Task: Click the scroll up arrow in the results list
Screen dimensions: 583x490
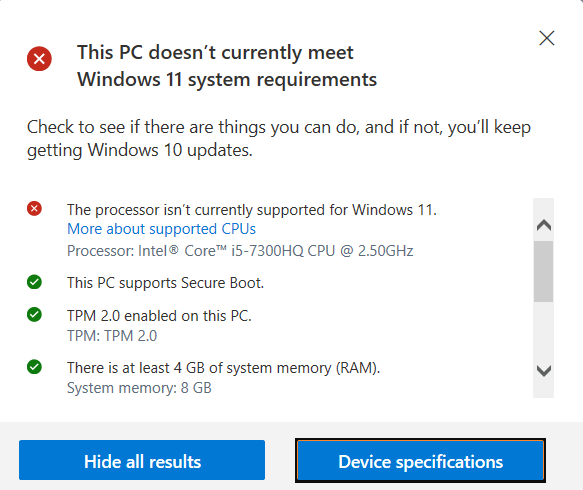Action: point(544,225)
